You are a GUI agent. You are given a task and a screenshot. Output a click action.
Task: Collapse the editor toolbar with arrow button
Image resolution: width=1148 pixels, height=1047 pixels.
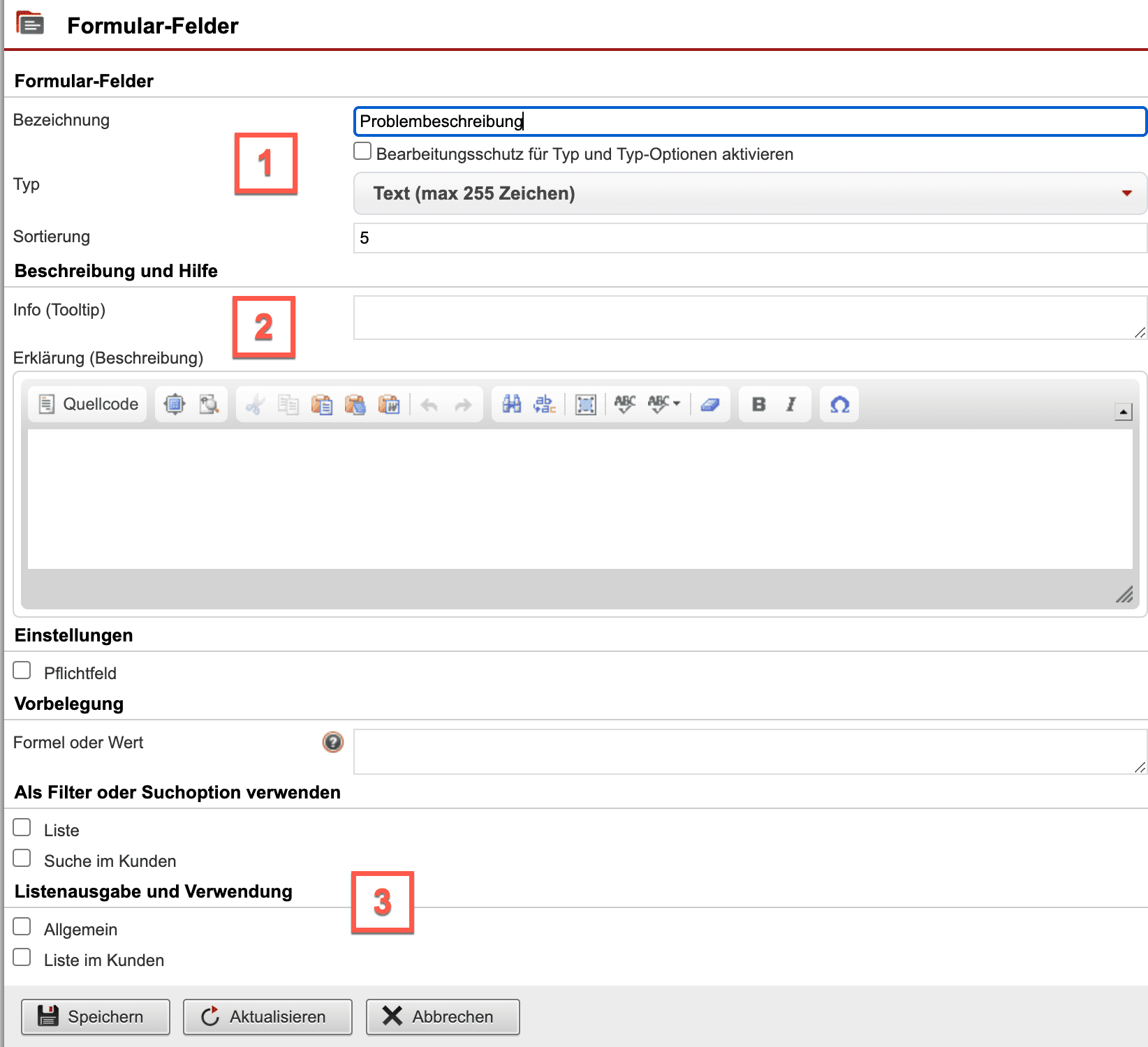1123,412
